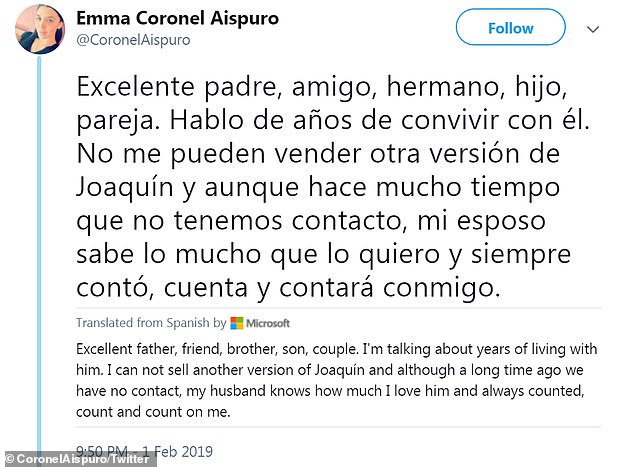Click the Microsoft wordmark beside the logo

(x=268, y=323)
